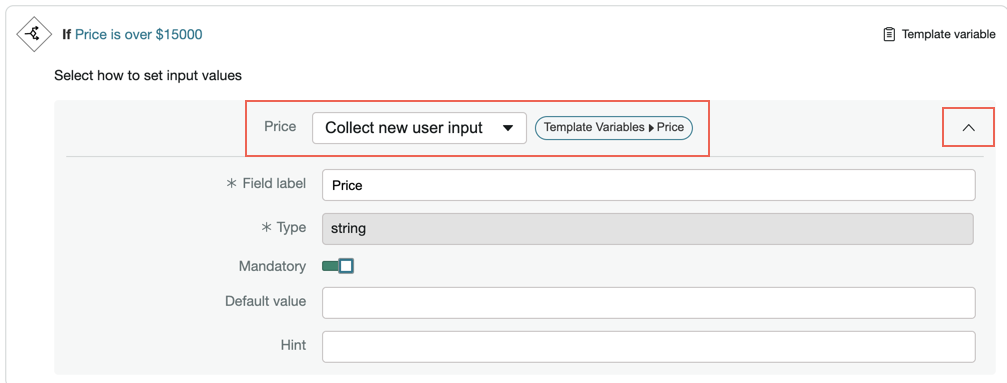
Task: Open the 'Price is over $15000' condition link
Action: pyautogui.click(x=139, y=34)
